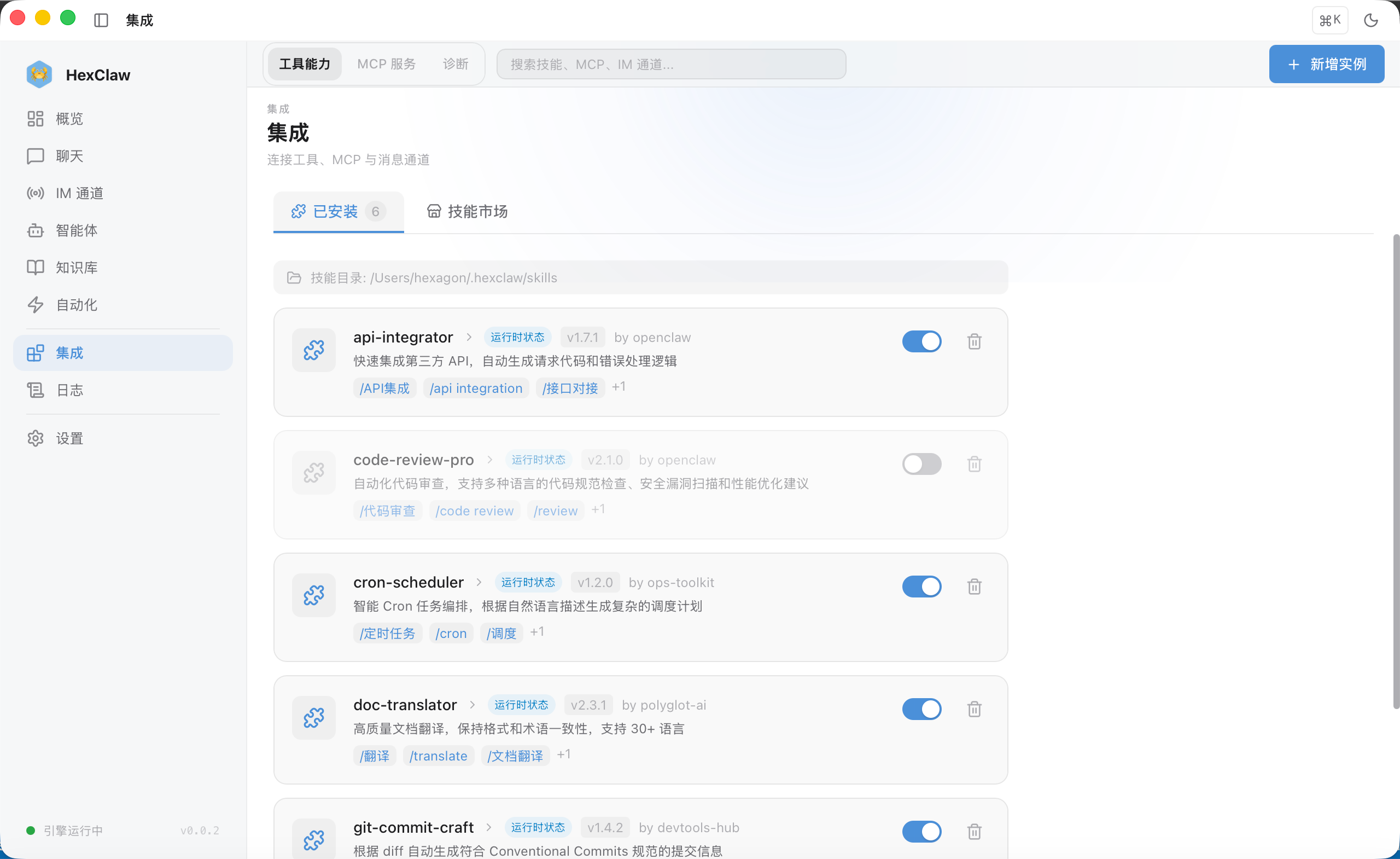This screenshot has height=859, width=1400.
Task: Click the /translate tag
Action: click(x=439, y=756)
